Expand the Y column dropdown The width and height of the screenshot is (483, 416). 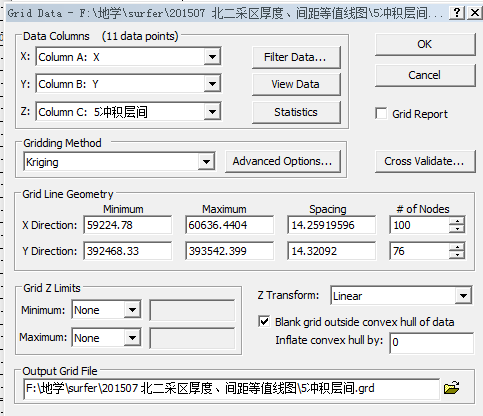click(212, 84)
